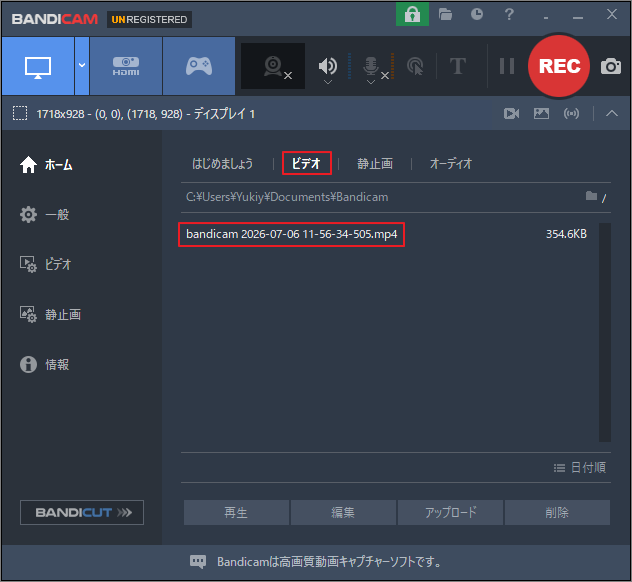
Task: Switch to game recording mode gamepad
Action: click(199, 67)
